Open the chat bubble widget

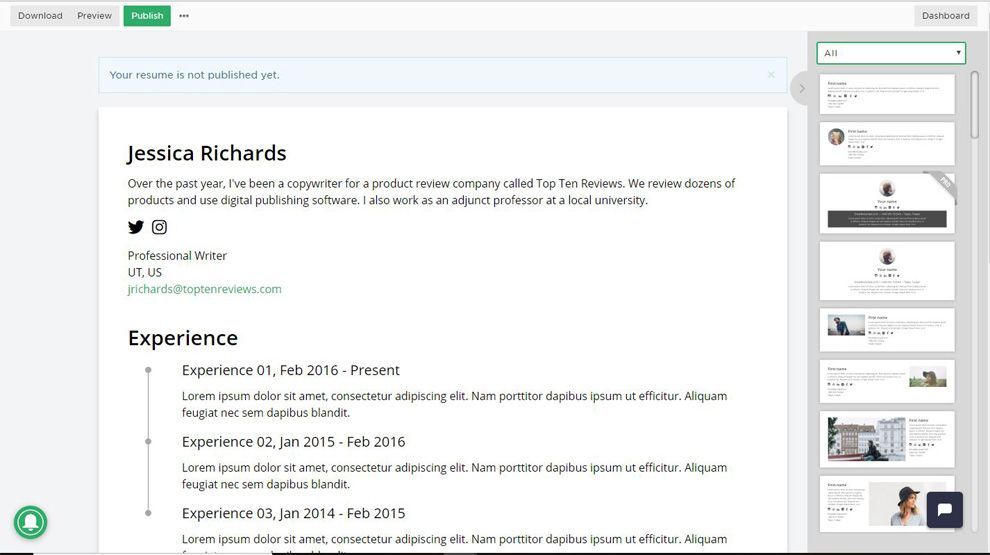(945, 510)
